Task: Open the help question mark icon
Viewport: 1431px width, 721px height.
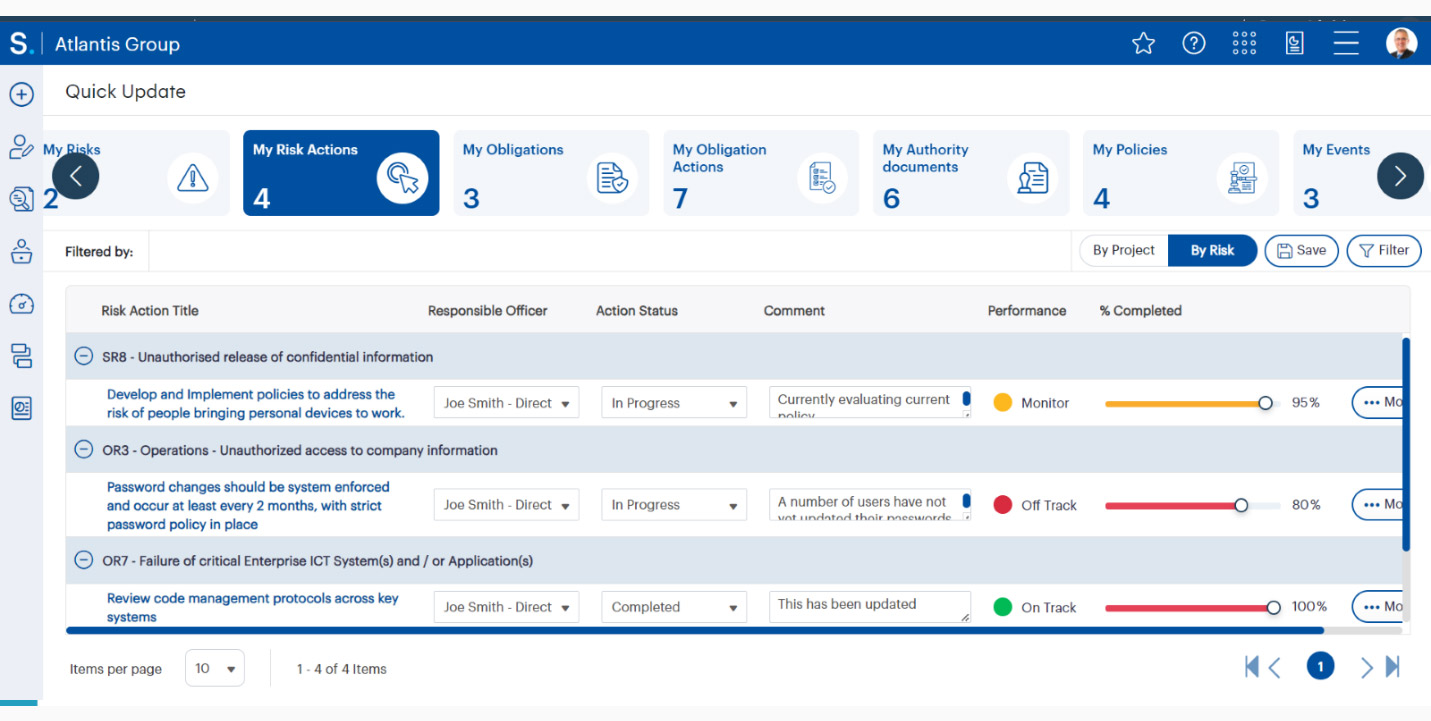Action: (x=1194, y=43)
